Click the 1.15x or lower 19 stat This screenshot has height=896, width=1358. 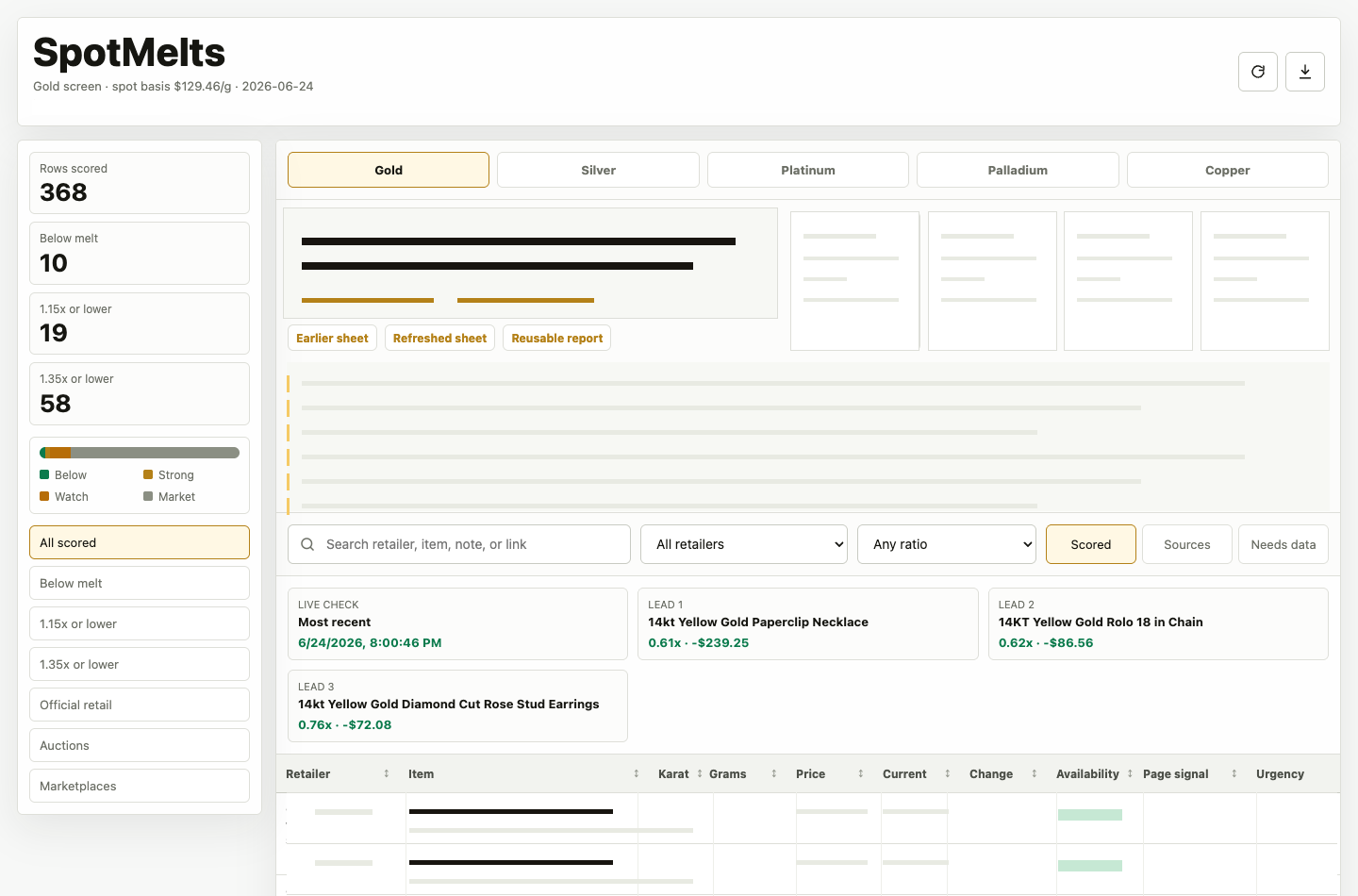pos(140,324)
